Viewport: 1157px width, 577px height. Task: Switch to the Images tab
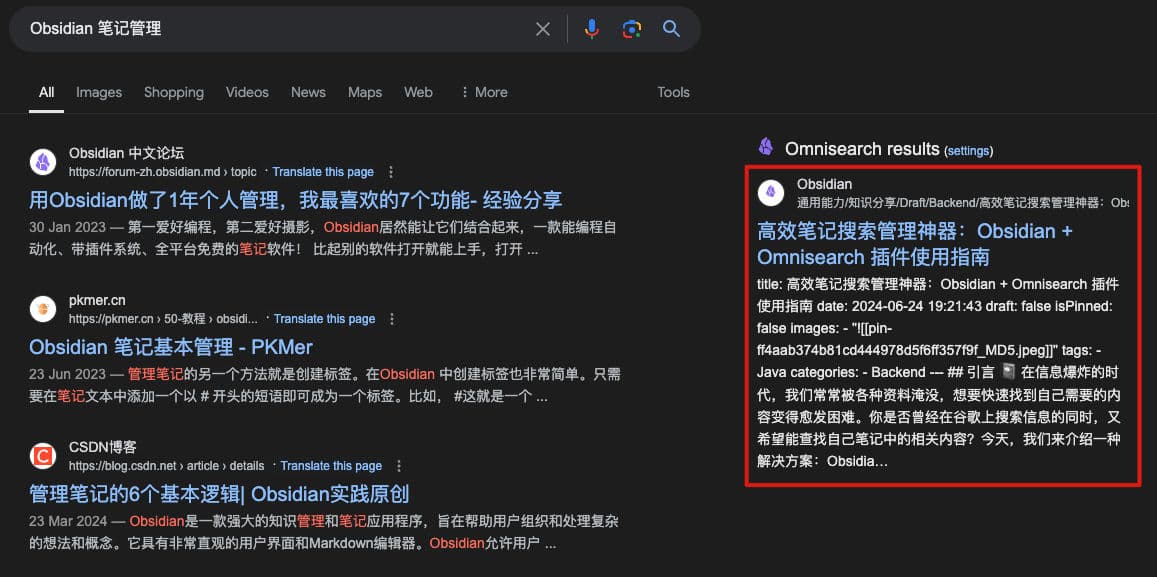pos(99,92)
